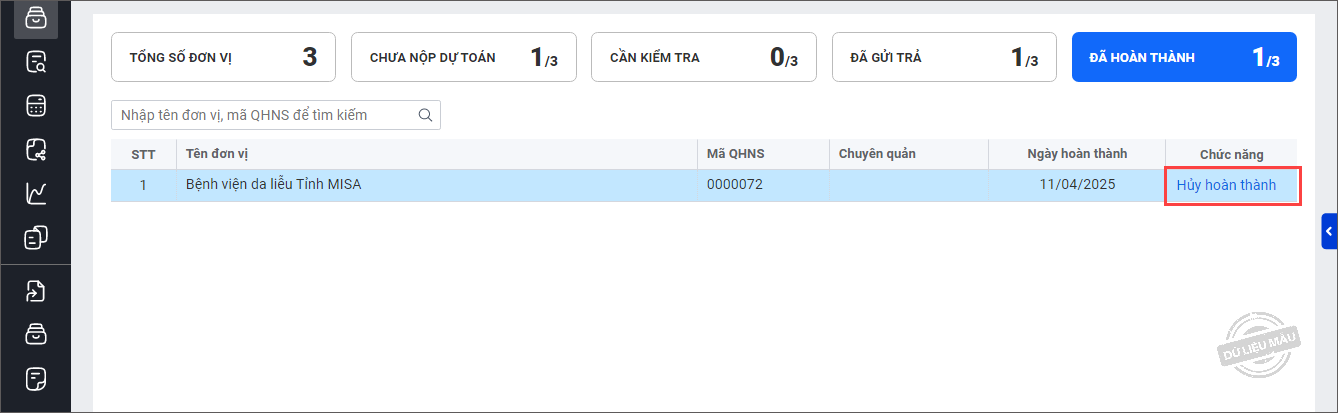
Task: Click the note icon at sidebar bottom
Action: click(x=36, y=379)
